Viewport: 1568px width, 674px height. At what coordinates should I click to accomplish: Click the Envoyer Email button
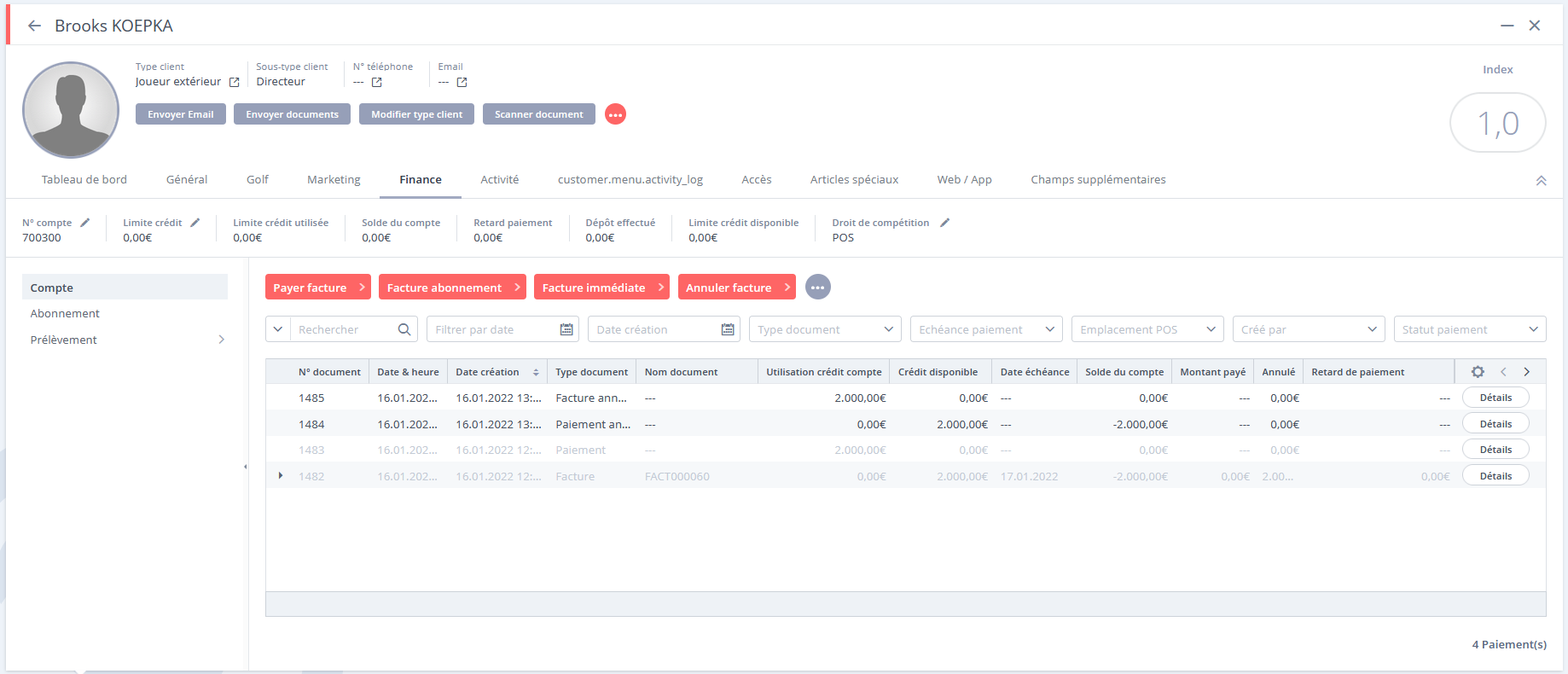click(x=181, y=114)
